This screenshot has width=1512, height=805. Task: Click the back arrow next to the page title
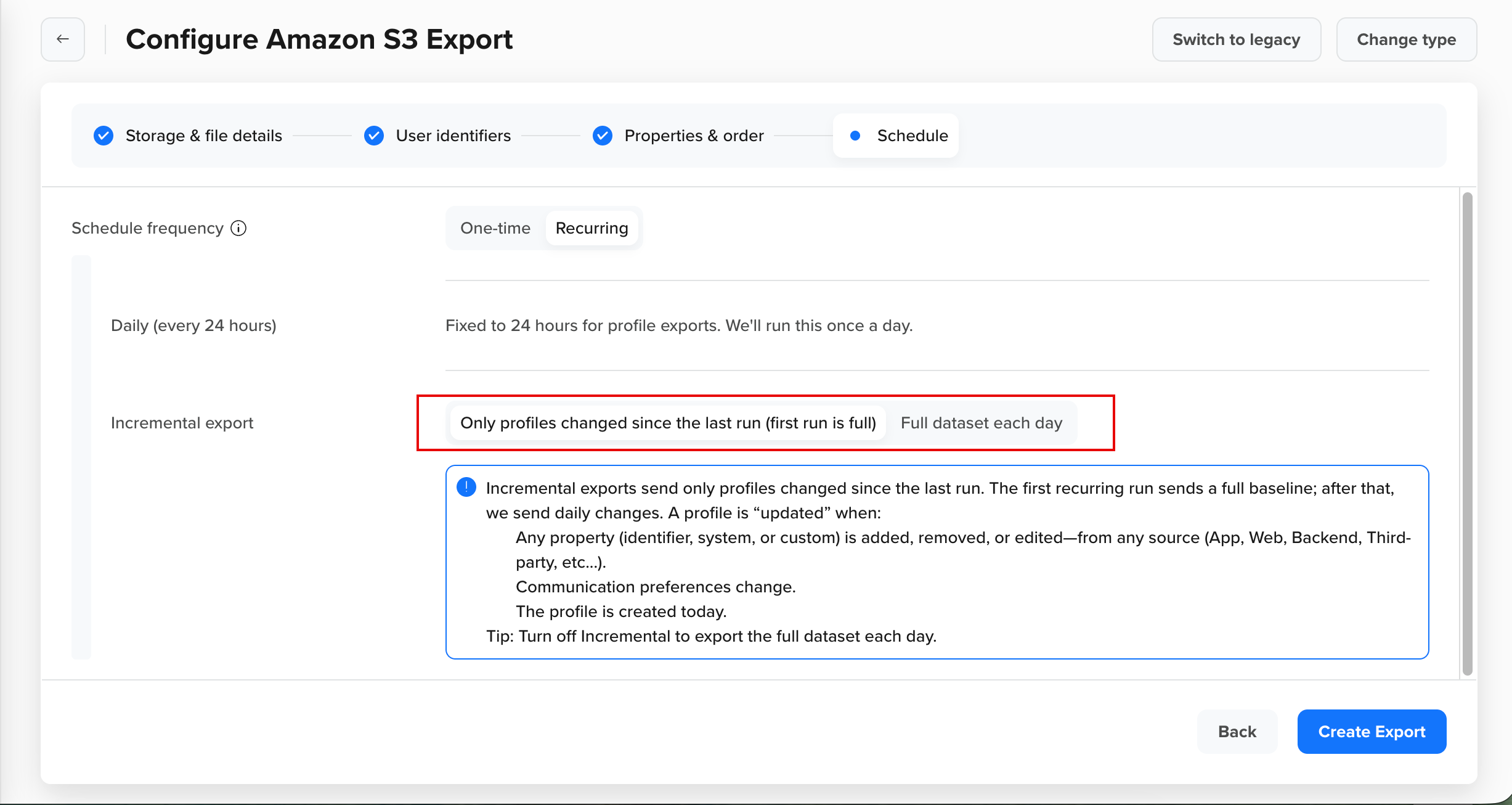(62, 39)
